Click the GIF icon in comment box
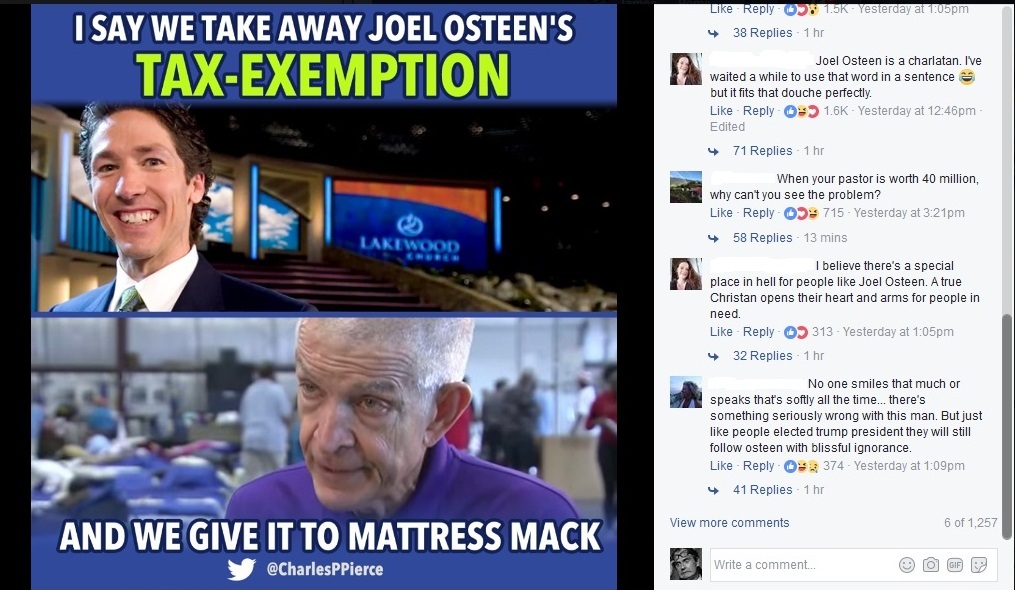The width and height of the screenshot is (1015, 590). click(x=955, y=565)
